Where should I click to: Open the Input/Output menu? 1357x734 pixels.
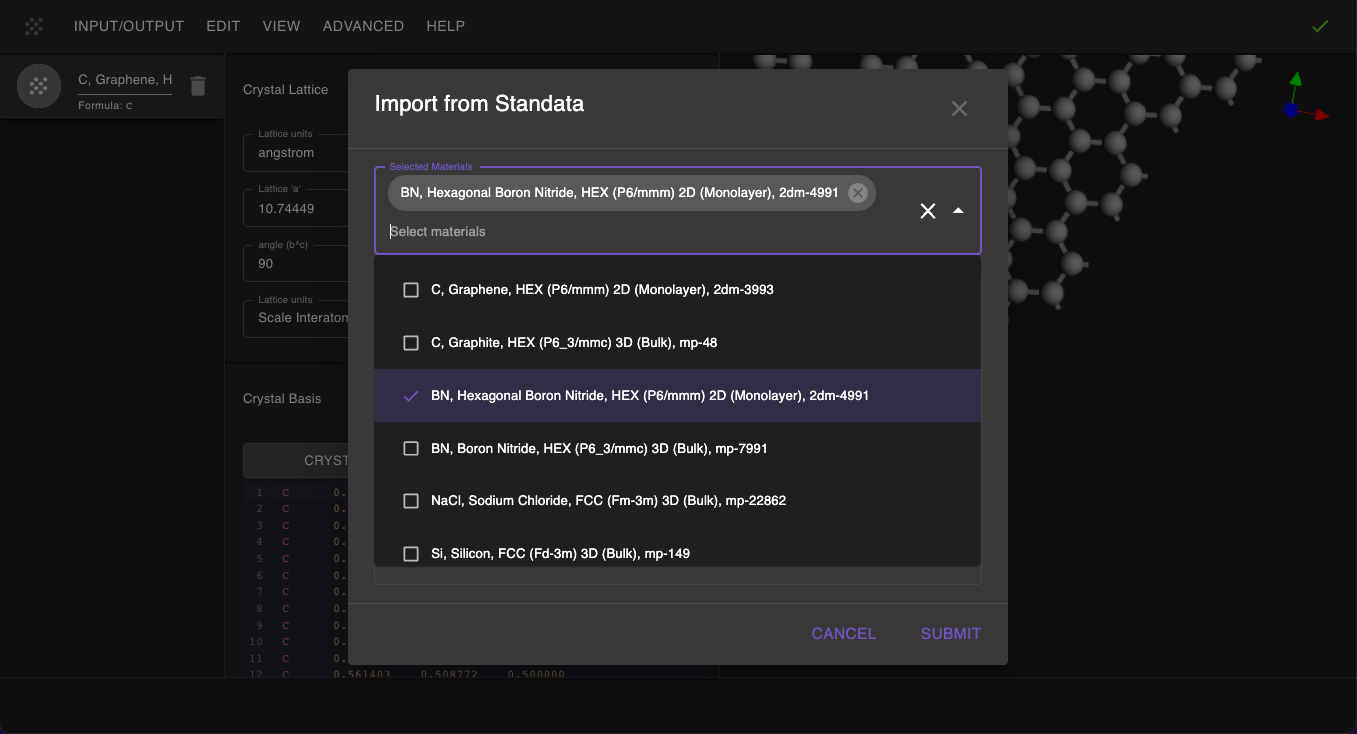coord(129,26)
